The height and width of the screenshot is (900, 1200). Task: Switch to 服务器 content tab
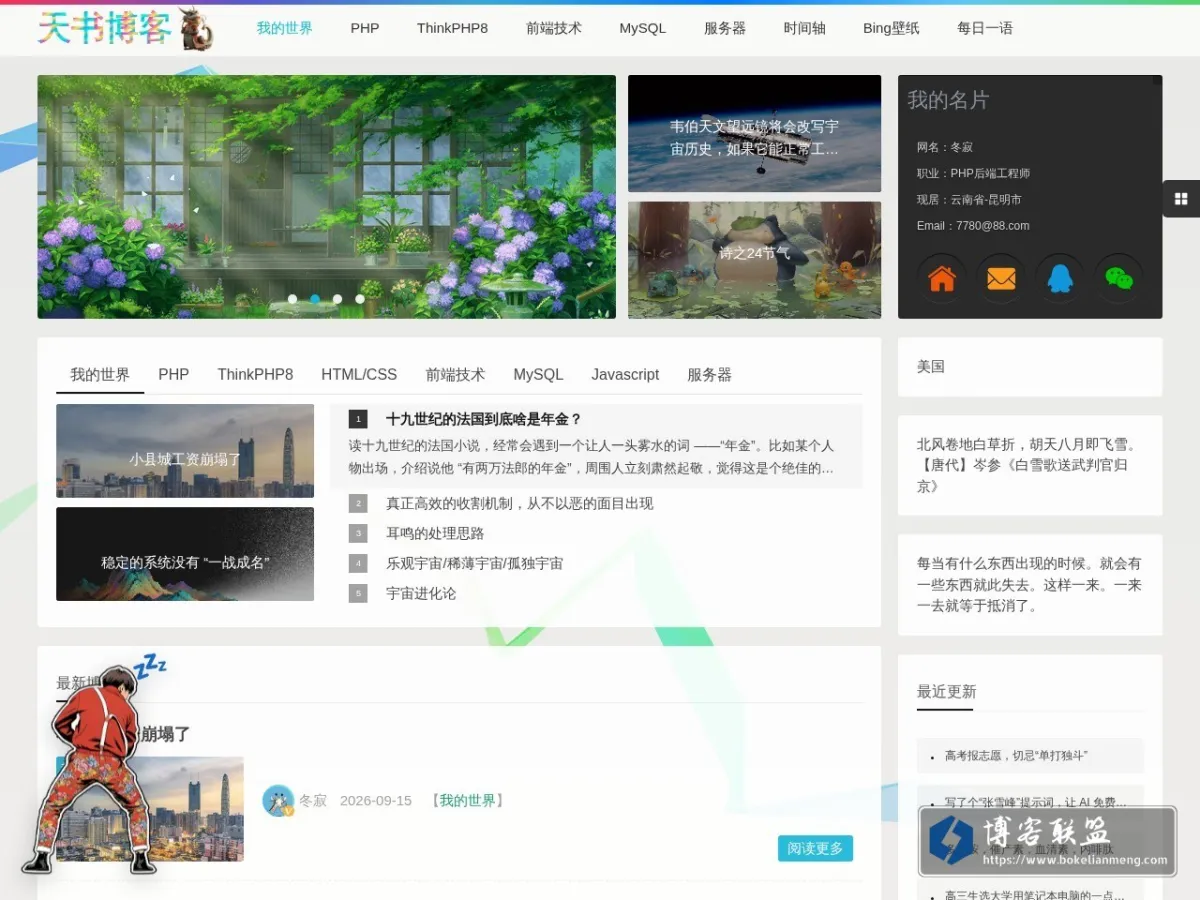click(709, 375)
